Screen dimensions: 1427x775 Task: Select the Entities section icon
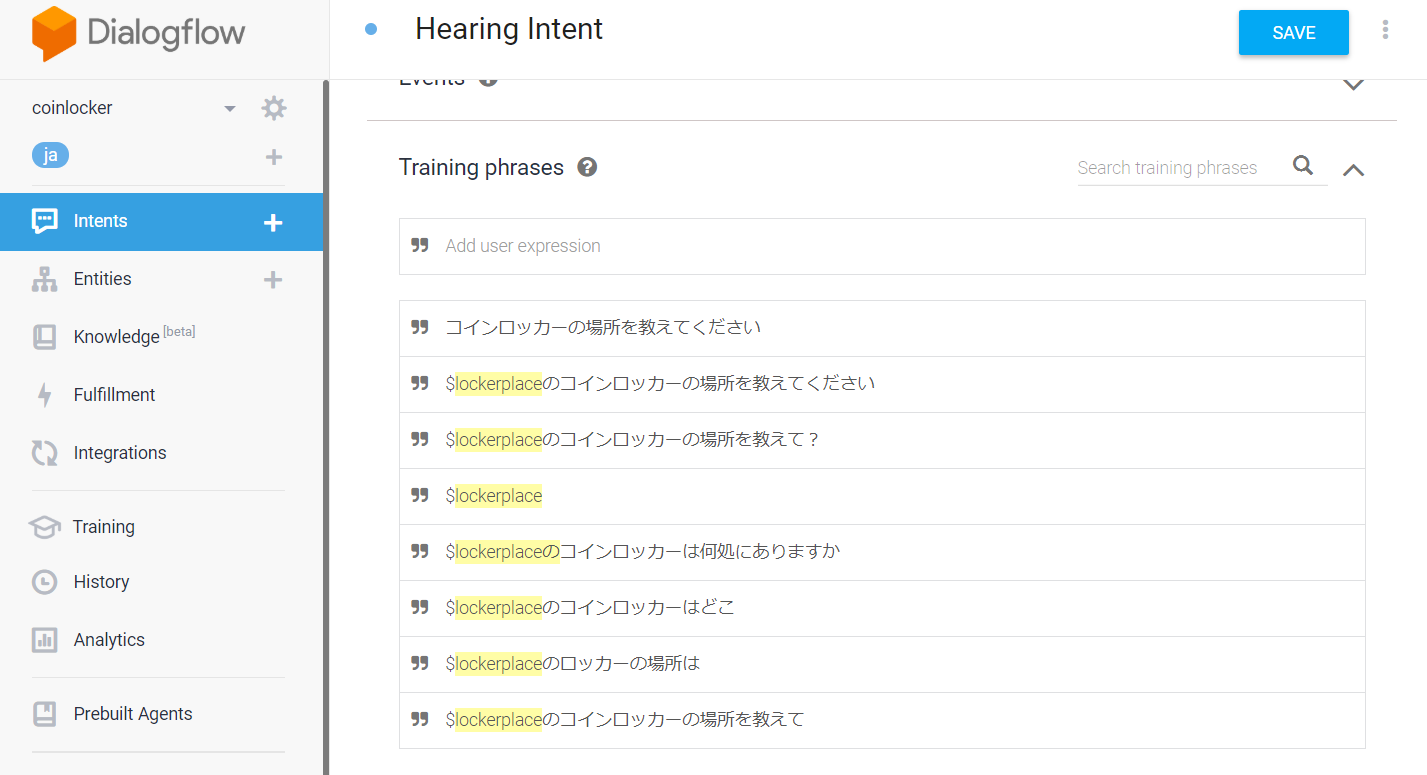pyautogui.click(x=44, y=279)
